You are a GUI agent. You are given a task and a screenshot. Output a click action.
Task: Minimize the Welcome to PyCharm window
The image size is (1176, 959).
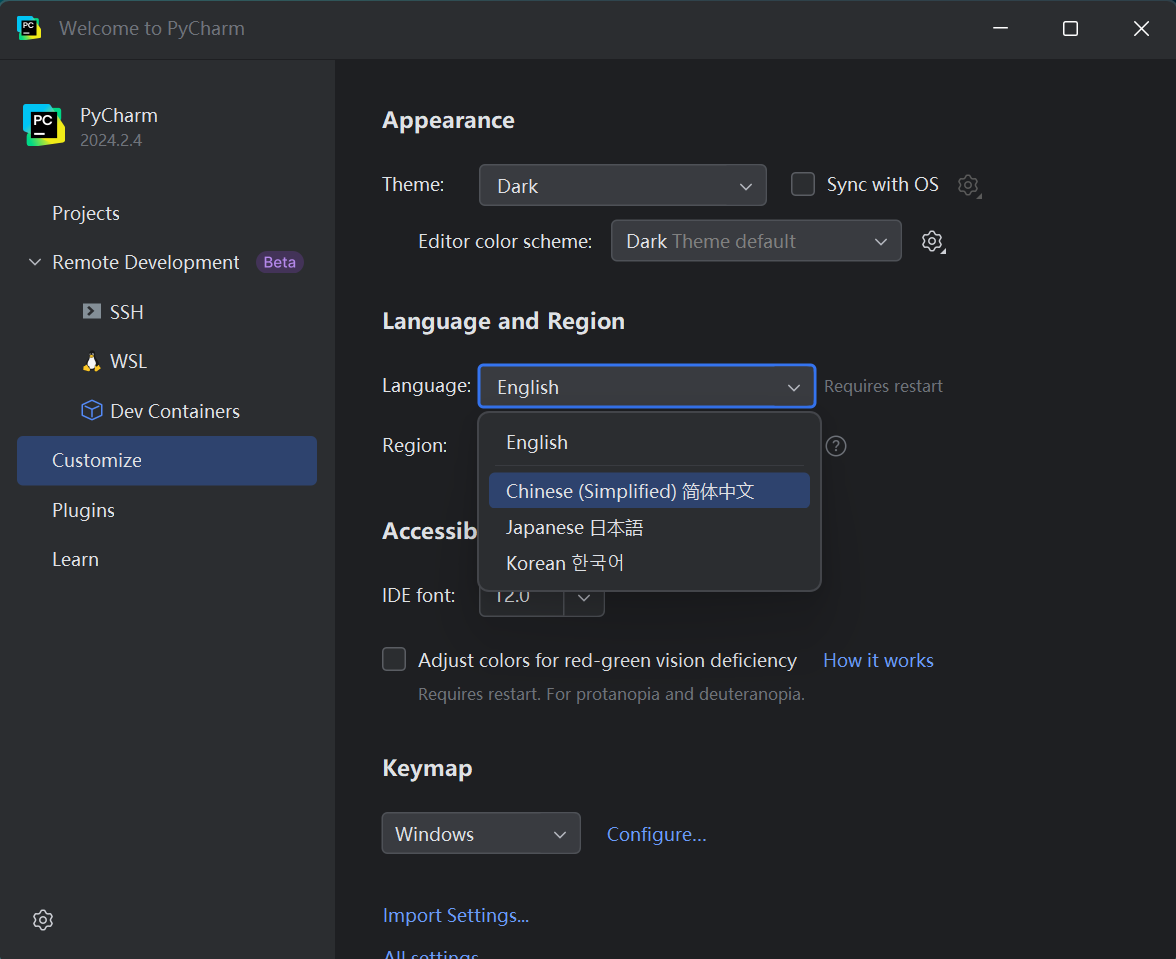click(x=1000, y=28)
